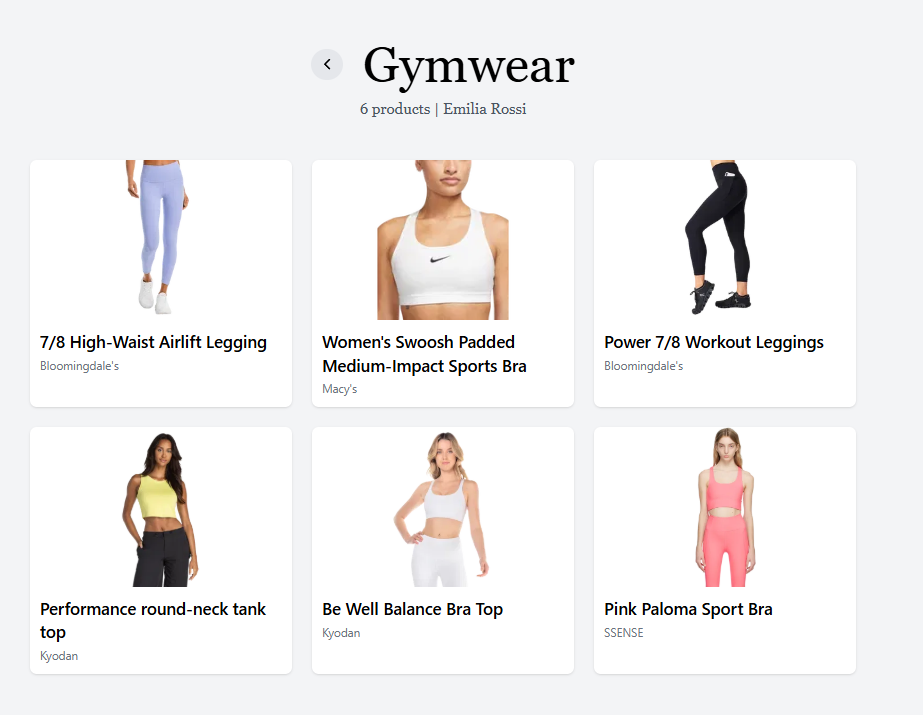Open the Be Well Balance Bra Top image

click(x=443, y=507)
